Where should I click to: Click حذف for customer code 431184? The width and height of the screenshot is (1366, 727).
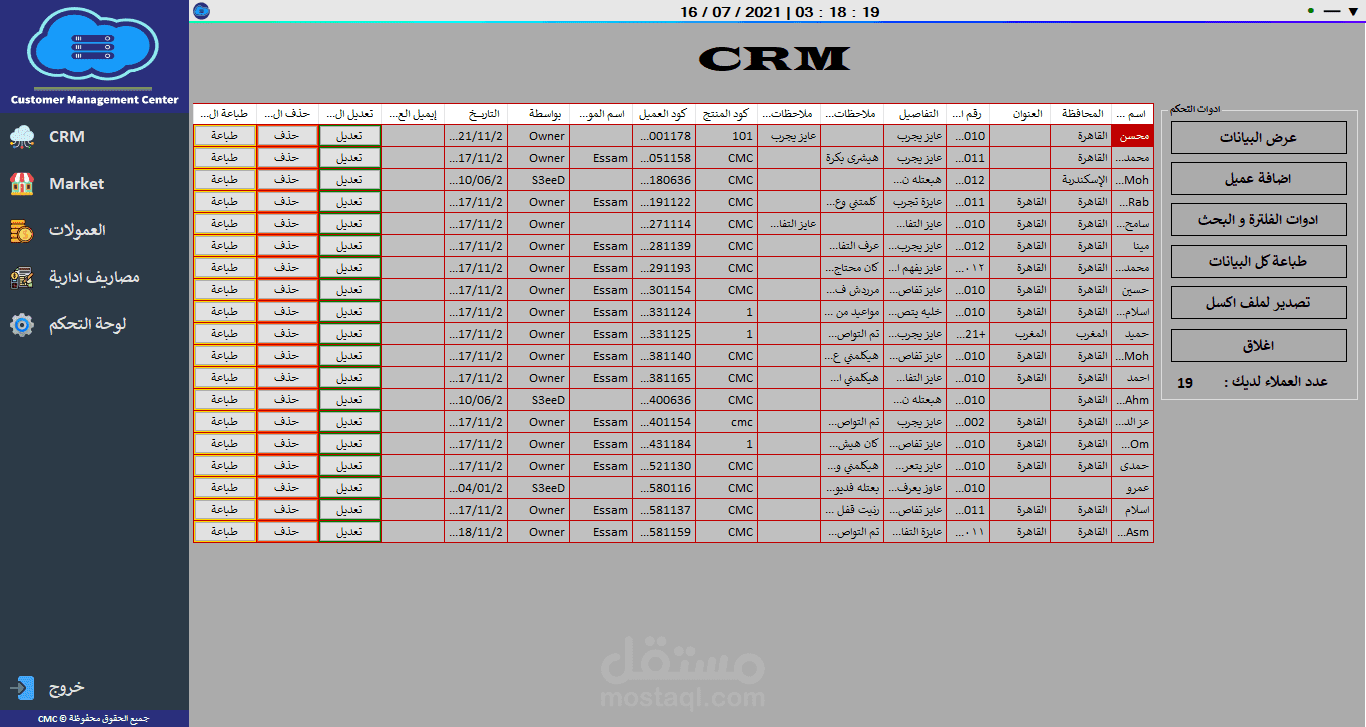click(287, 444)
